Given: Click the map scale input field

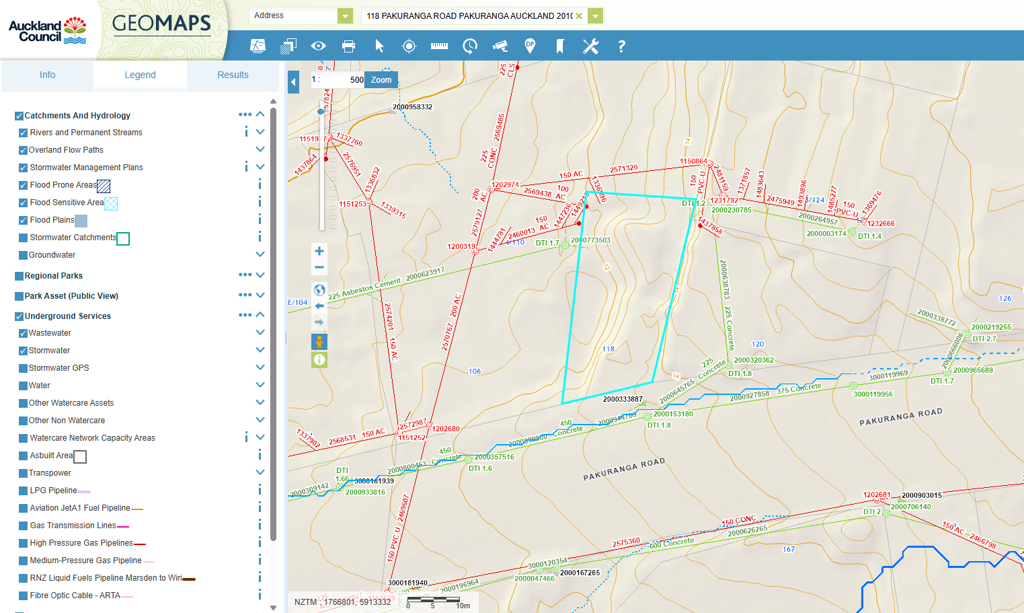Looking at the screenshot, I should 340,80.
